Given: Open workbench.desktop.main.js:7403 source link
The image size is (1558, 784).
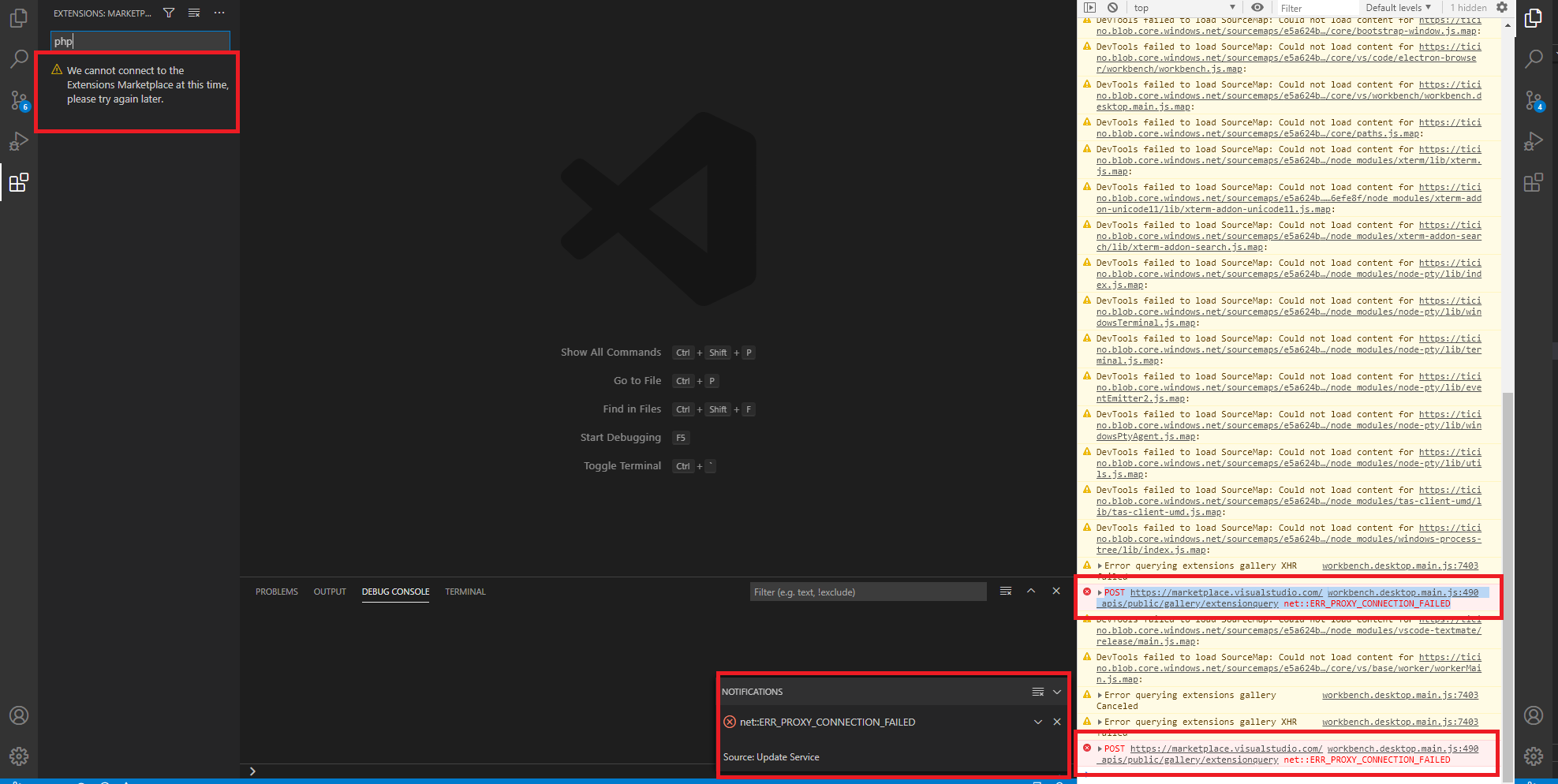Looking at the screenshot, I should click(1399, 566).
